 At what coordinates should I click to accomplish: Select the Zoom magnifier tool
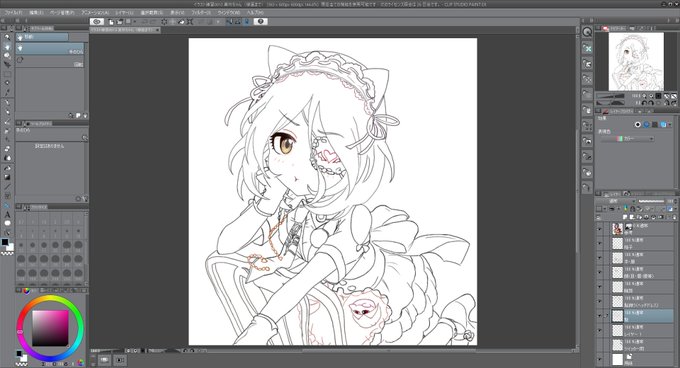coord(7,37)
